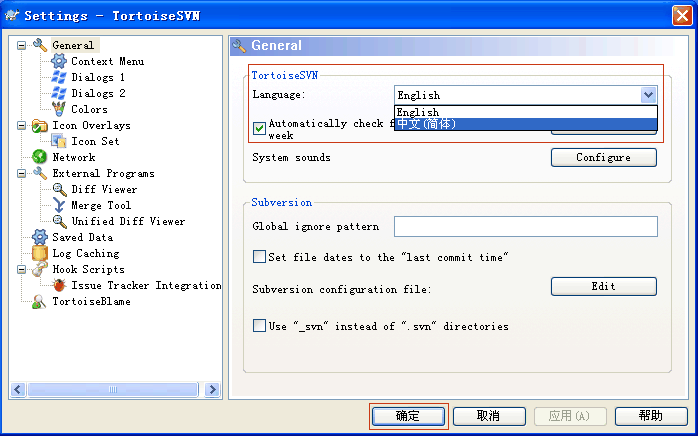Click the Saved Data gear icon
Screen dimensions: 698x436
[40, 237]
